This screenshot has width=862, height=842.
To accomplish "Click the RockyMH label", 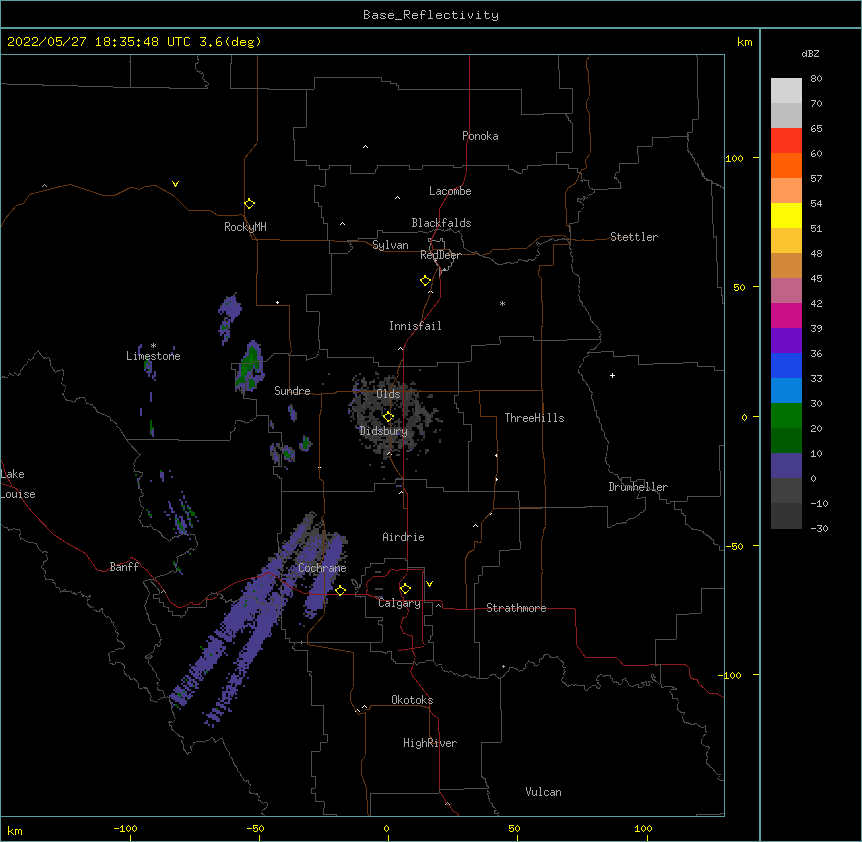I will (245, 227).
